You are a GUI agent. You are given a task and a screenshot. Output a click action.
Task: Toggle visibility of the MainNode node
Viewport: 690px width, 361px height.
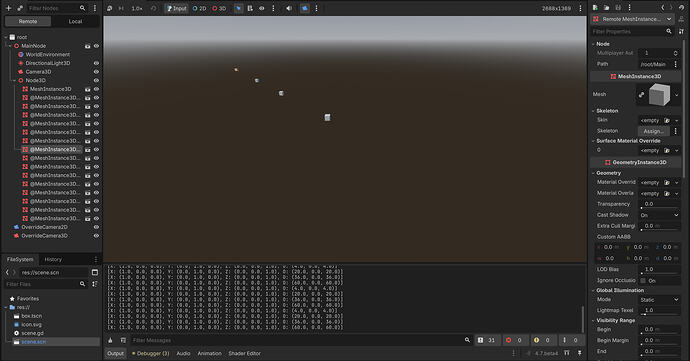(96, 46)
